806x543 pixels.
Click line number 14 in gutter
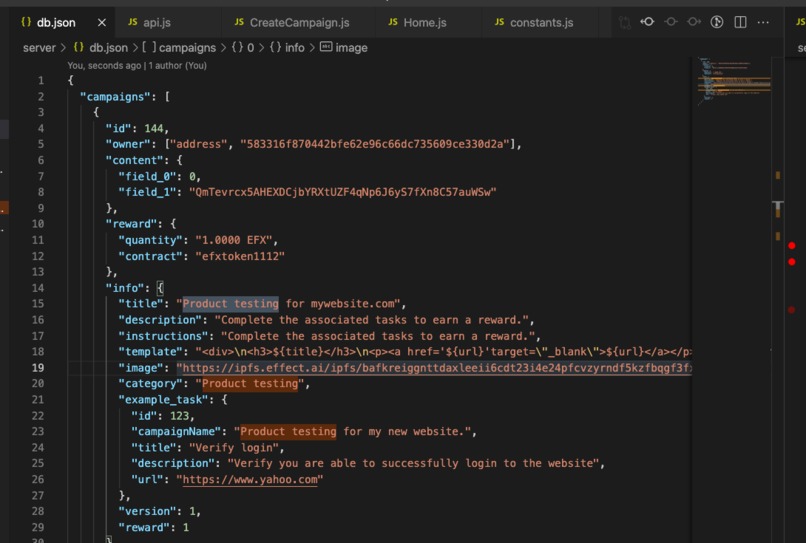38,288
